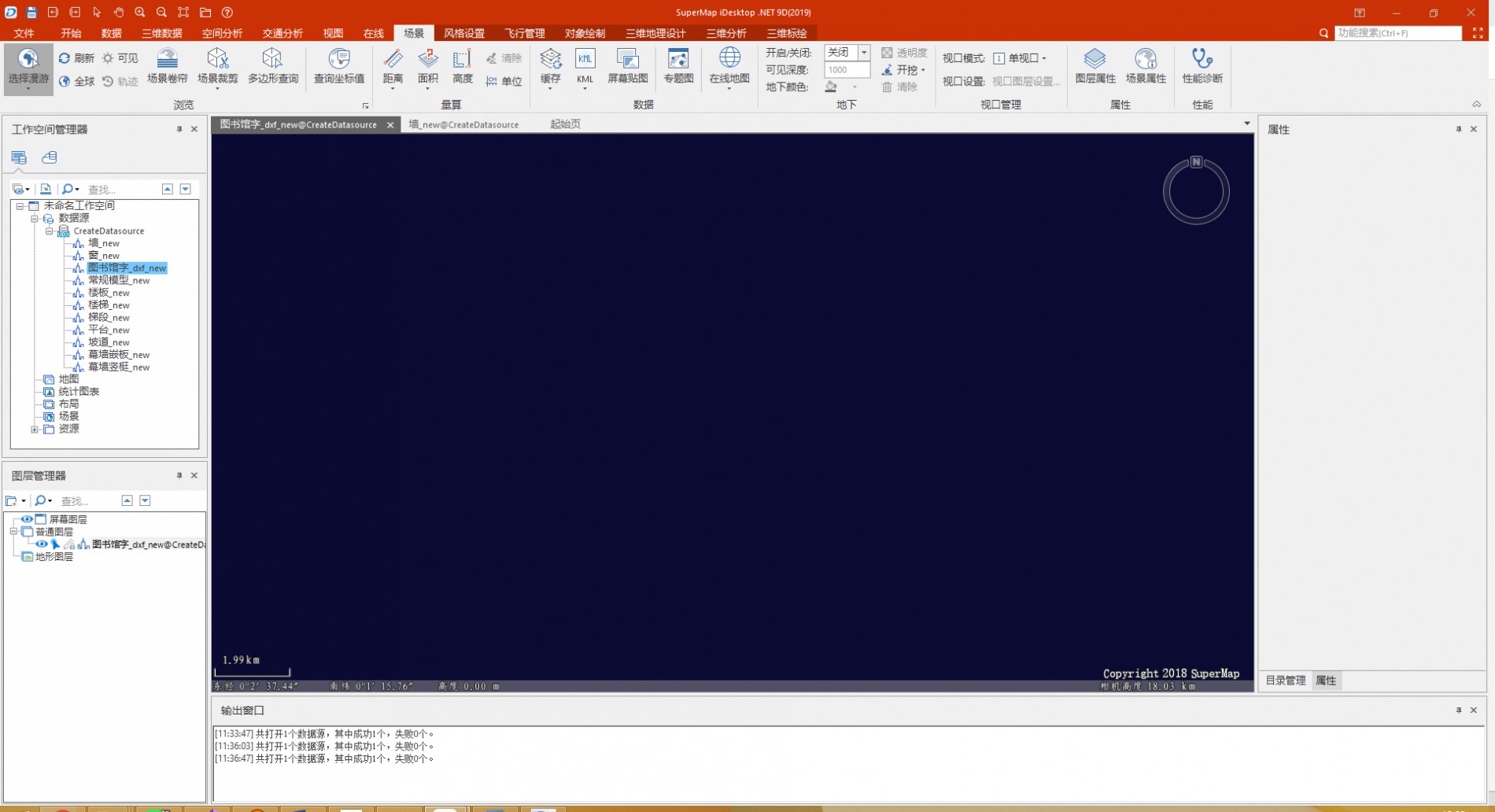Open the underground on/off dropdown

[864, 53]
